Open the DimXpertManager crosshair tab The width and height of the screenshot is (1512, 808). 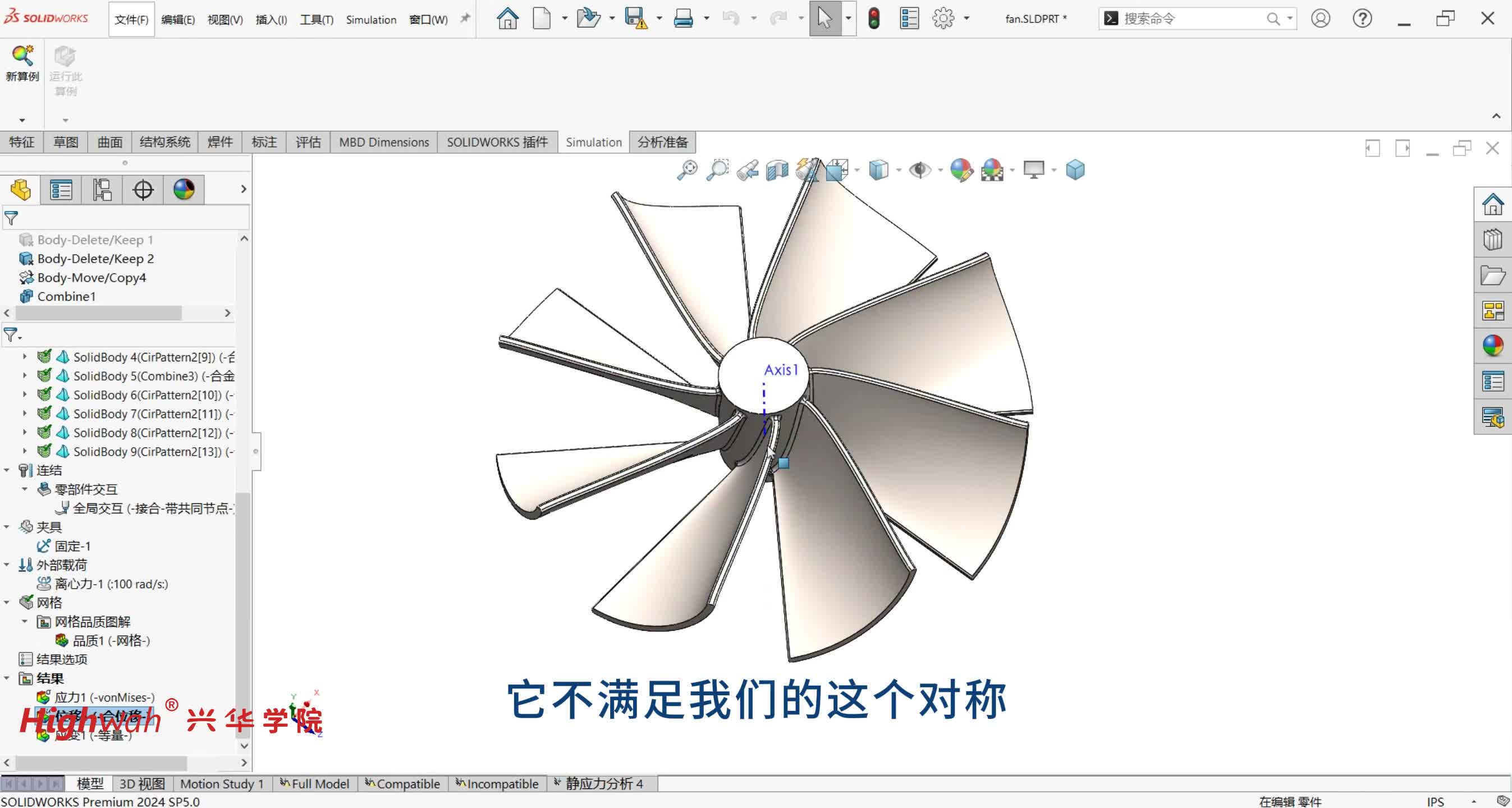pos(143,190)
